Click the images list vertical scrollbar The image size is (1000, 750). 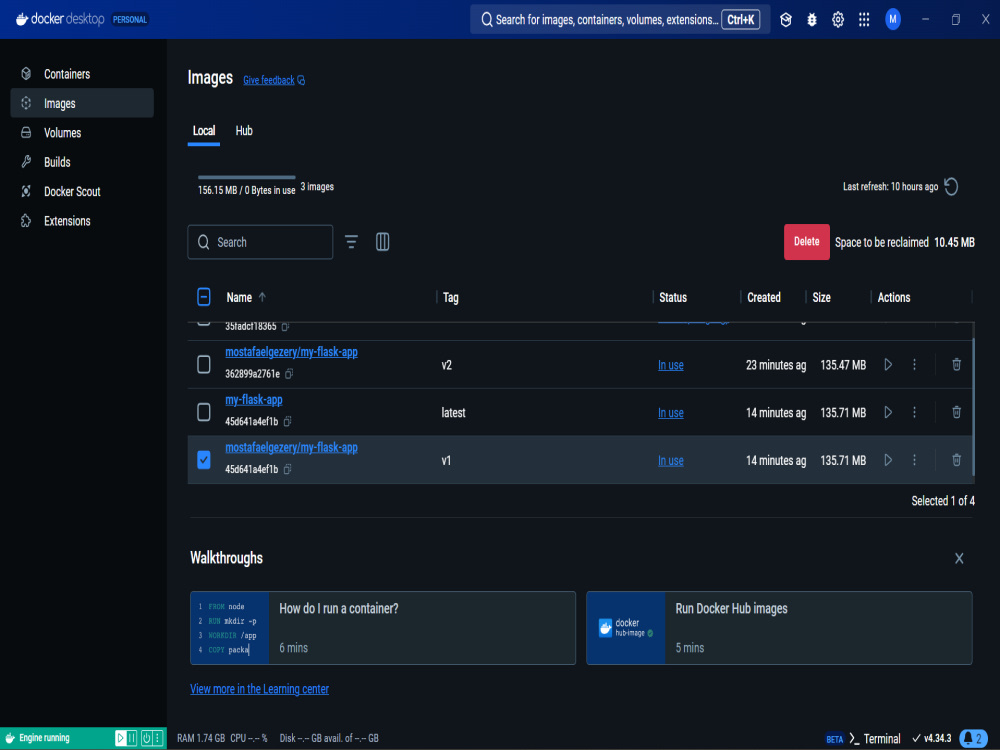click(x=973, y=408)
